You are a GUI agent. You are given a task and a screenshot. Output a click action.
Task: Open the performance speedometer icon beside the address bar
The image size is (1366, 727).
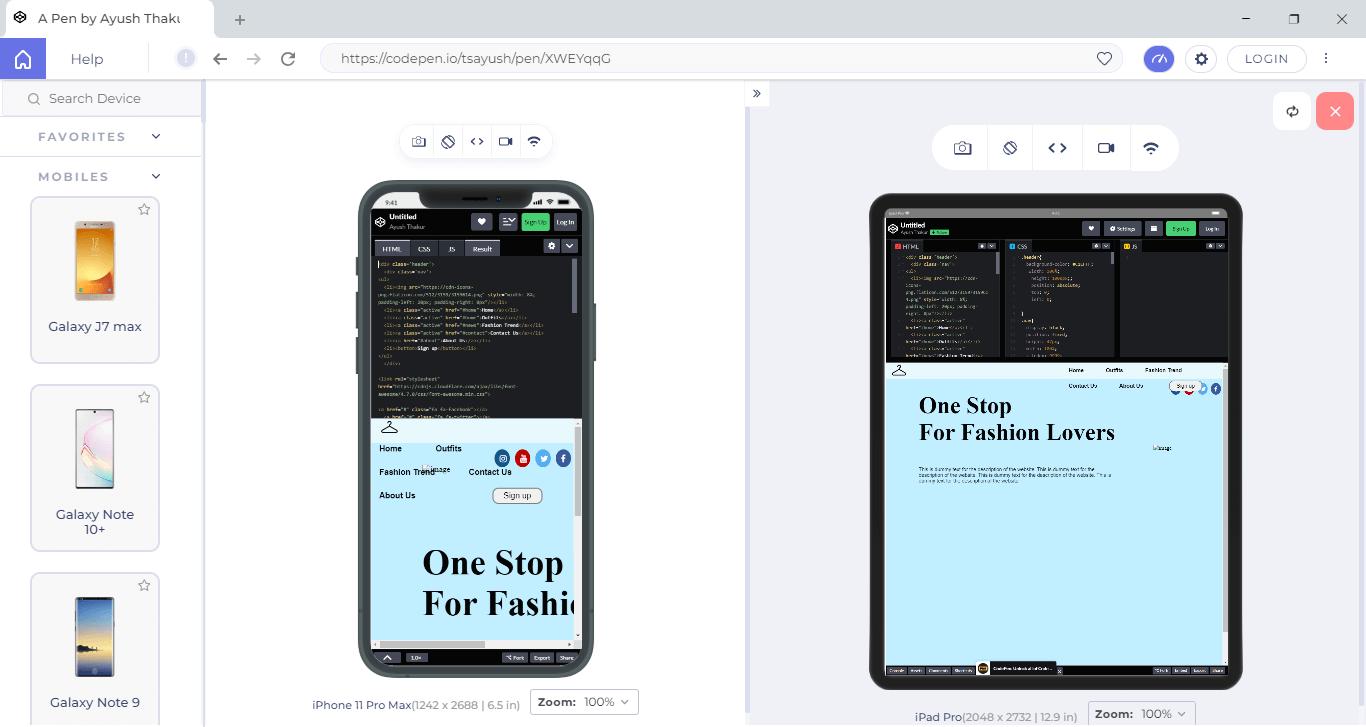pyautogui.click(x=1158, y=58)
